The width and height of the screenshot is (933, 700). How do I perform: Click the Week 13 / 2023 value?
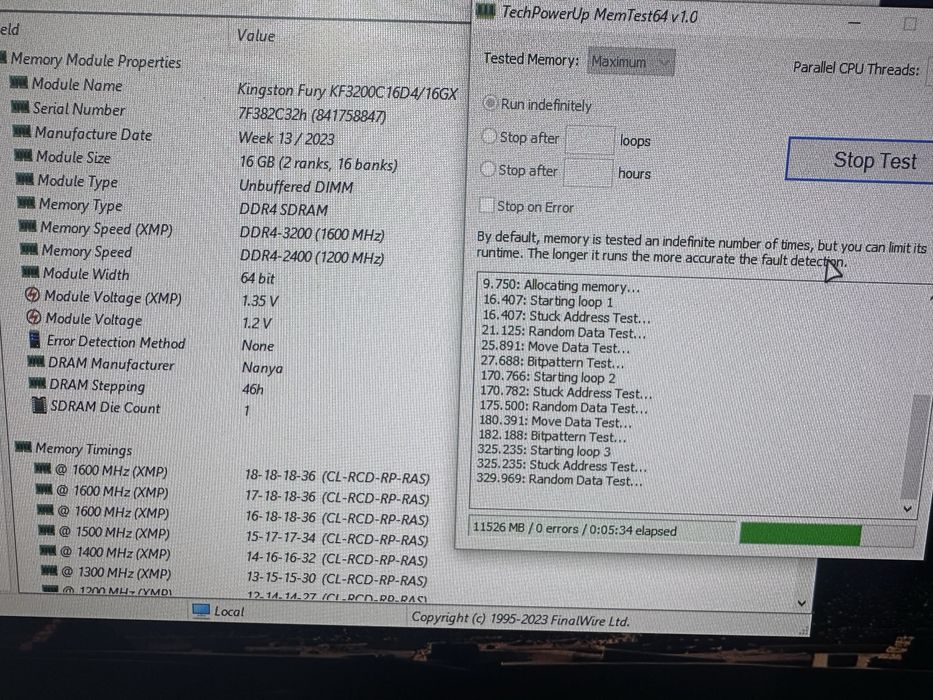tap(286, 139)
